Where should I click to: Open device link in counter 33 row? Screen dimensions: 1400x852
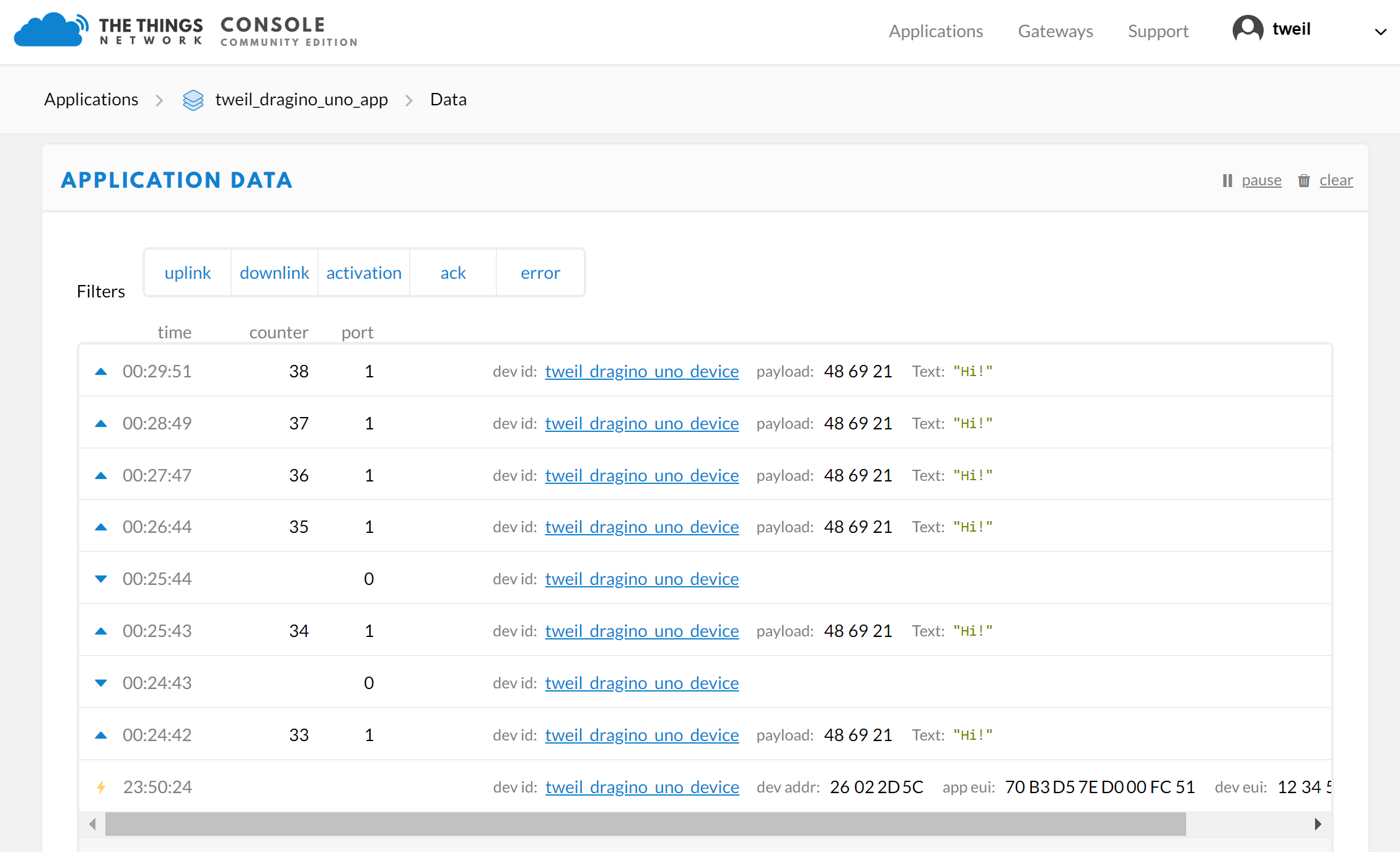click(x=642, y=735)
